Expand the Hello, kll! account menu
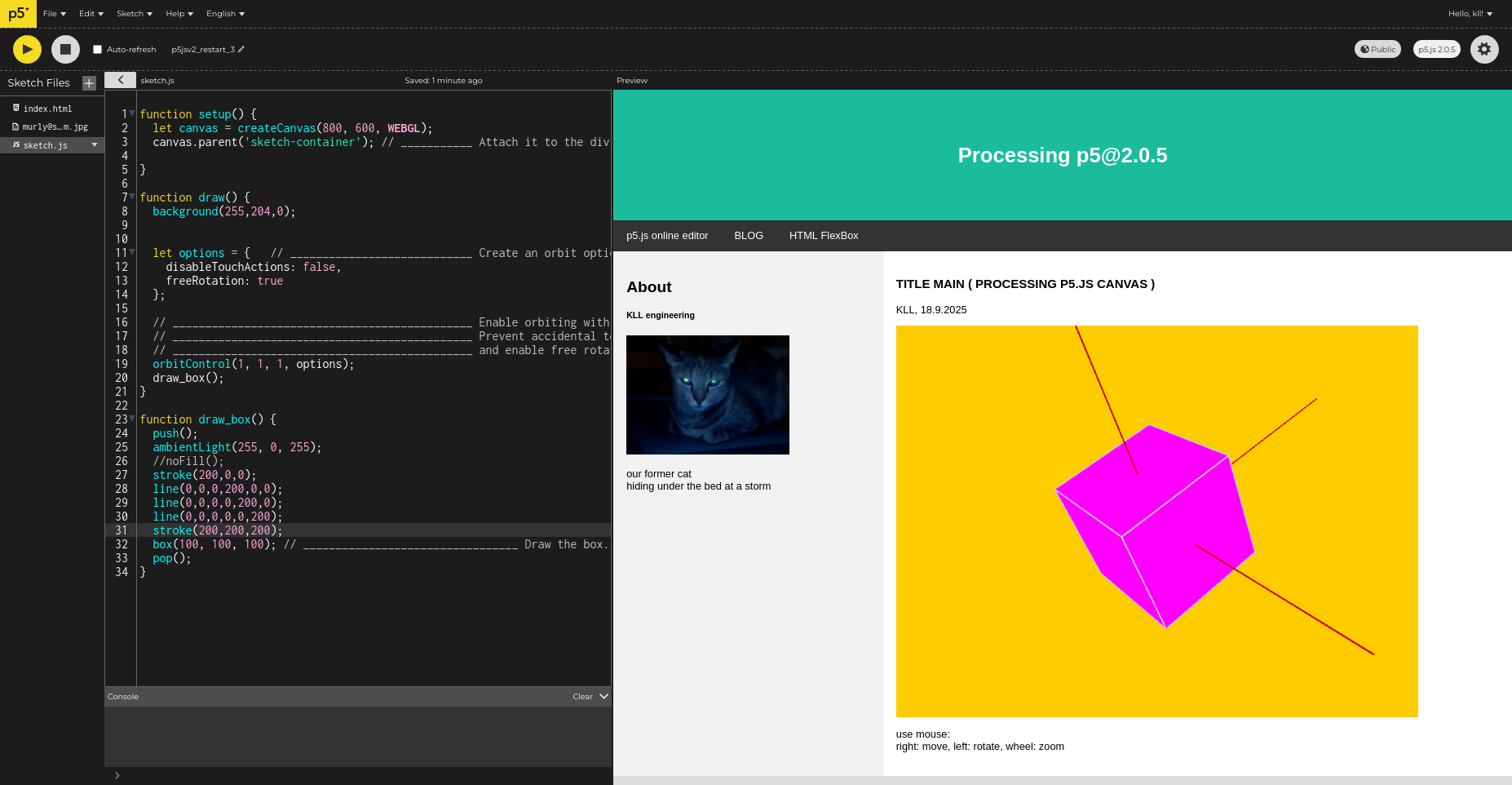Screen dimensions: 1512x785 click(1470, 14)
